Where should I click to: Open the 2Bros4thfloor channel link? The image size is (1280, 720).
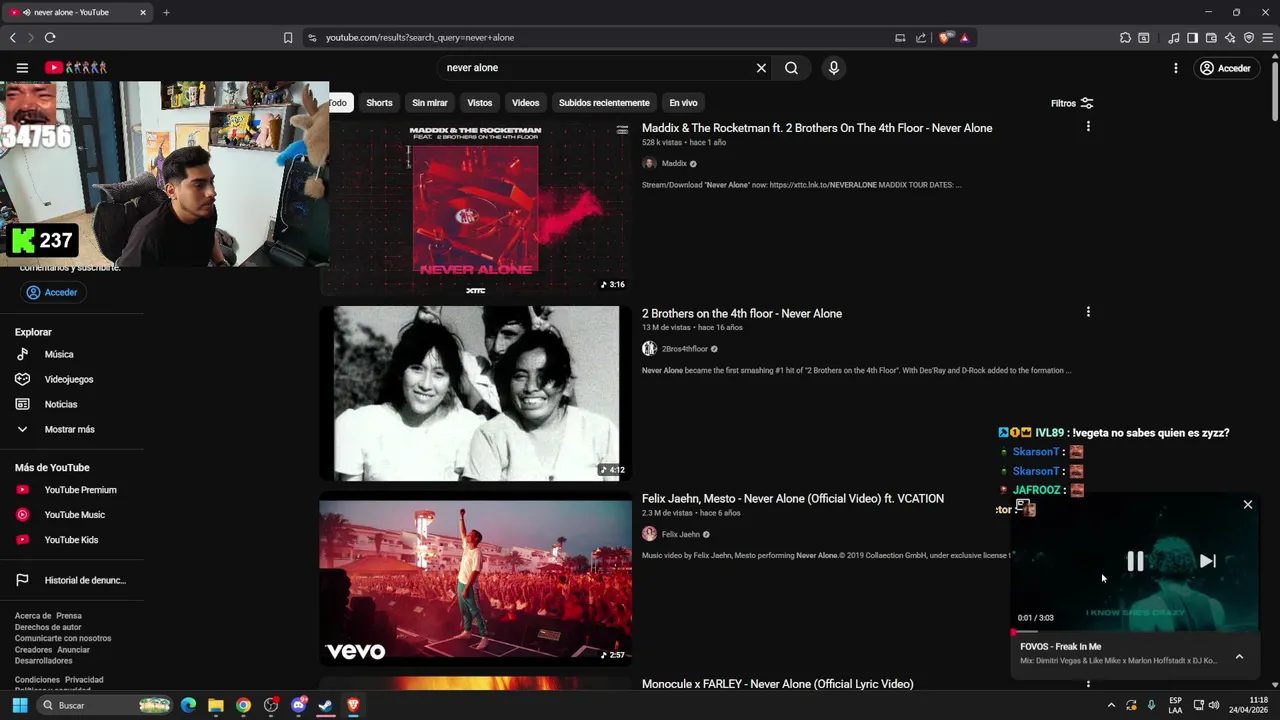(685, 349)
